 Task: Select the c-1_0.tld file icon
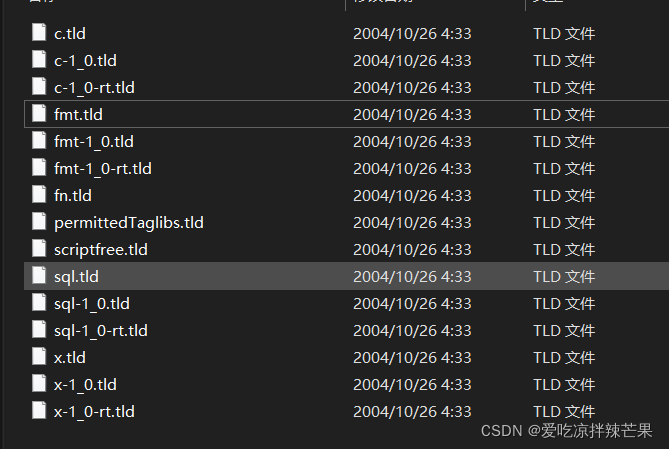pyautogui.click(x=39, y=60)
